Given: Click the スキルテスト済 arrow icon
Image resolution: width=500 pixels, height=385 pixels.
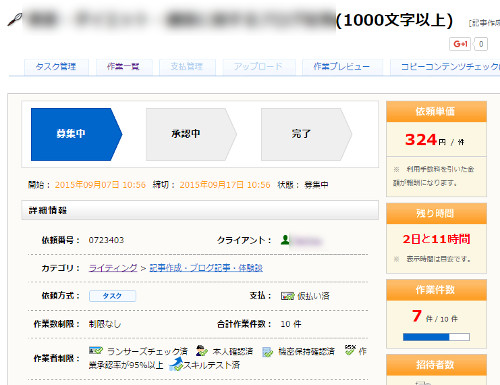Looking at the screenshot, I should pos(176,364).
